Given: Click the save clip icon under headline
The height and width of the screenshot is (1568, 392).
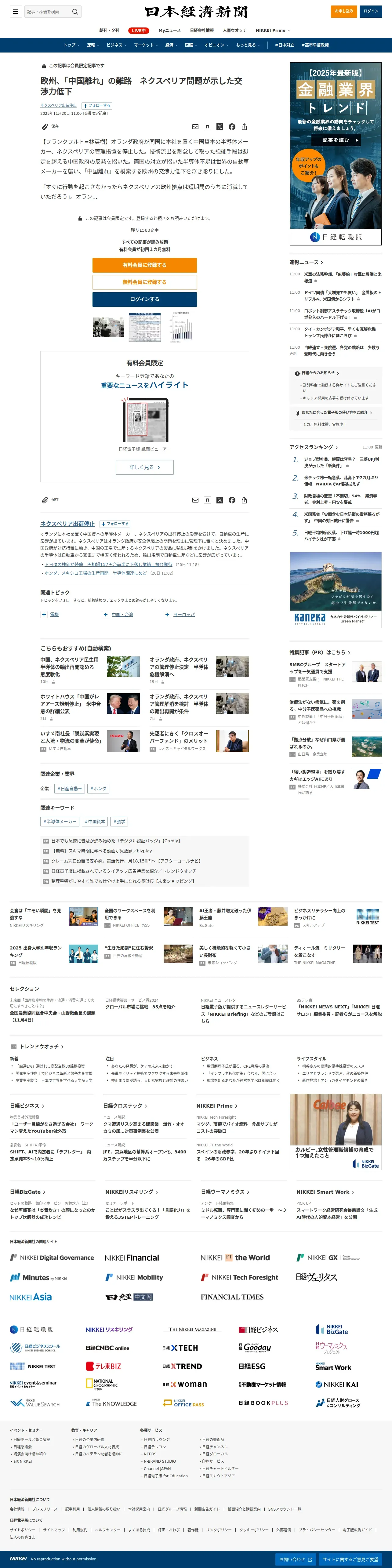Looking at the screenshot, I should [45, 127].
